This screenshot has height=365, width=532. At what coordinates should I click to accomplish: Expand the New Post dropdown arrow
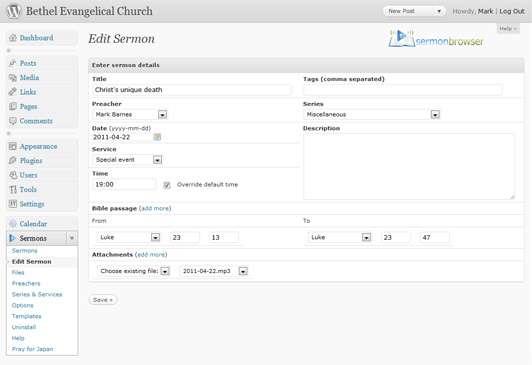[439, 11]
